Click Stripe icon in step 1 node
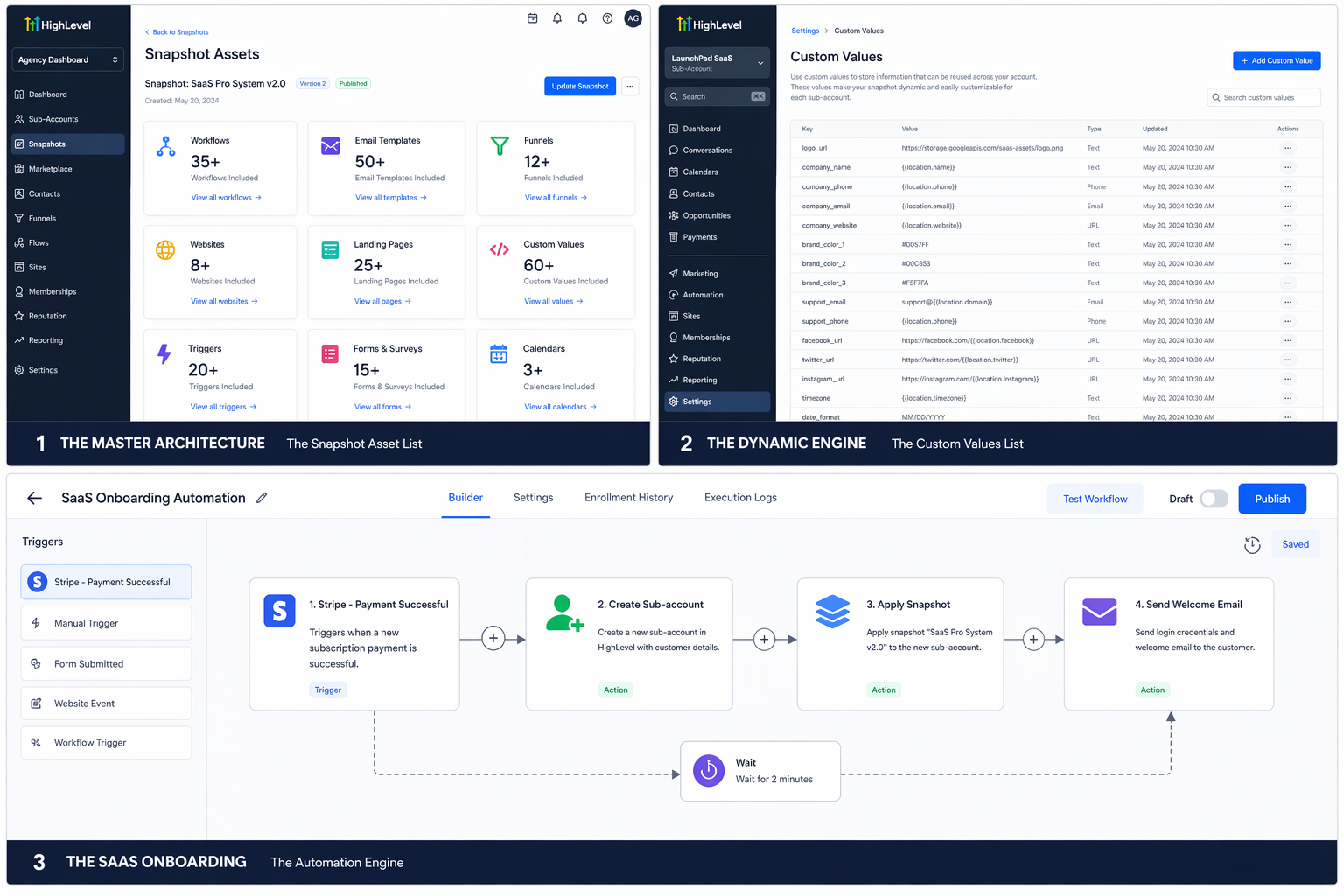This screenshot has height=896, width=1344. (280, 611)
